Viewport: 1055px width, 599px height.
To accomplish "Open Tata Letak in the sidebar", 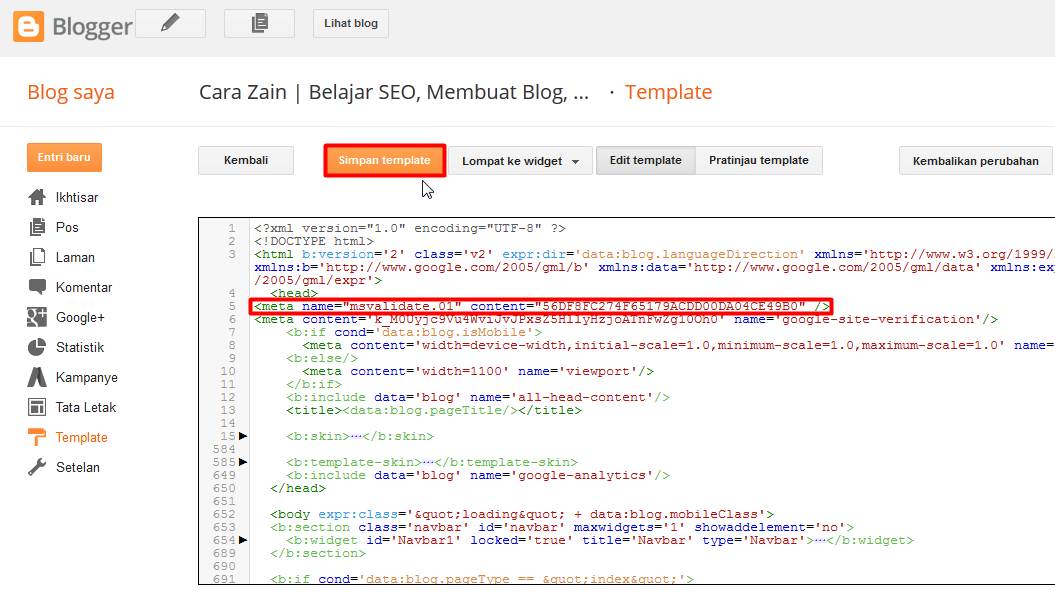I will click(x=86, y=407).
